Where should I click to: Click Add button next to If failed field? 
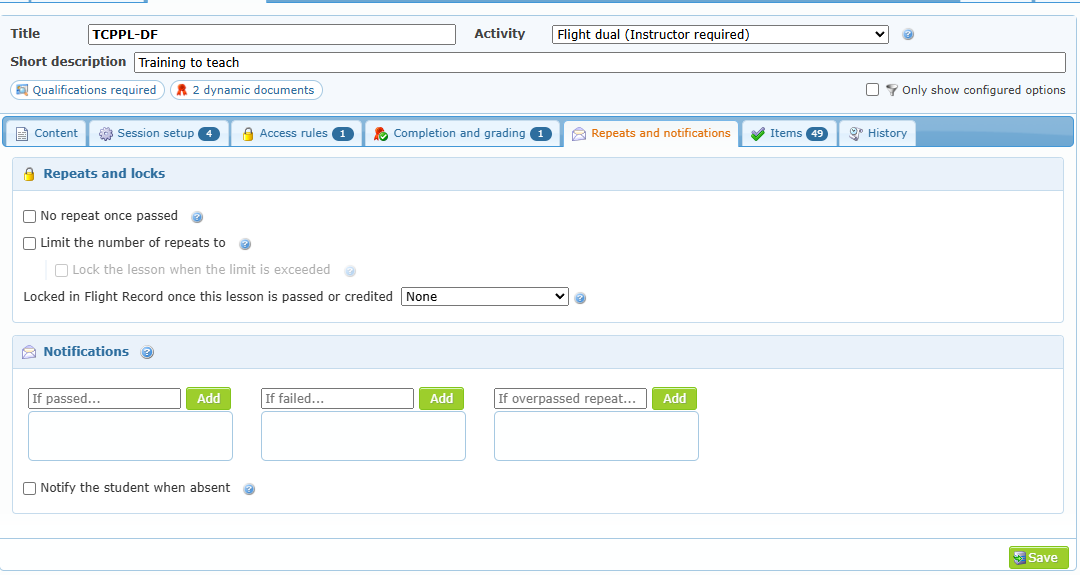pos(441,399)
